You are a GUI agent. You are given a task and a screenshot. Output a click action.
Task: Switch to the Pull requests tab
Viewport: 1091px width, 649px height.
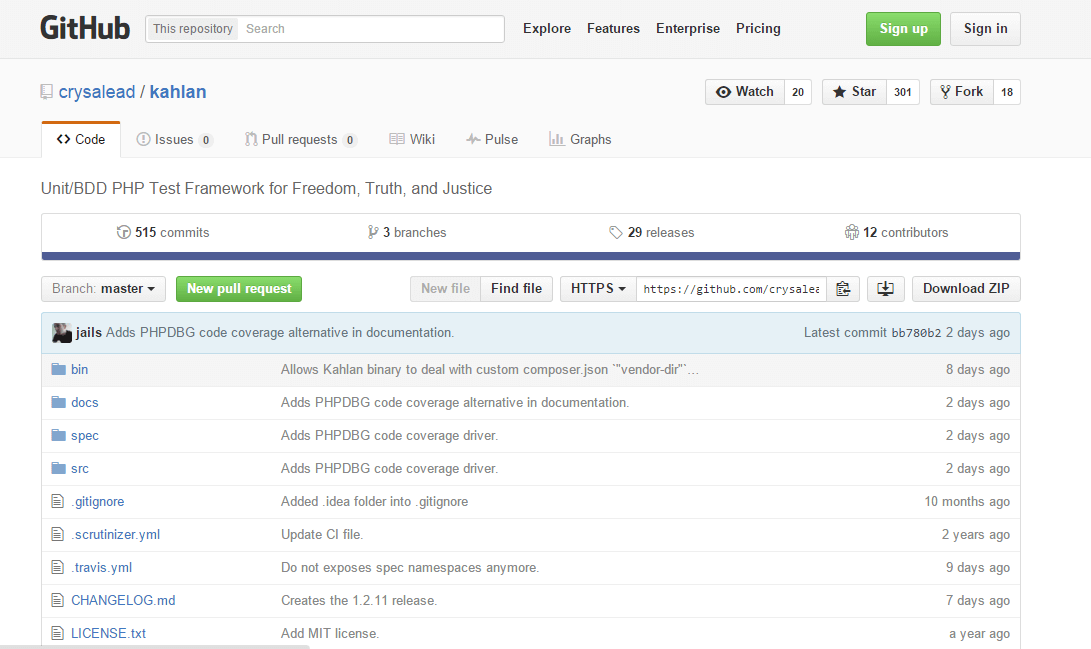301,139
